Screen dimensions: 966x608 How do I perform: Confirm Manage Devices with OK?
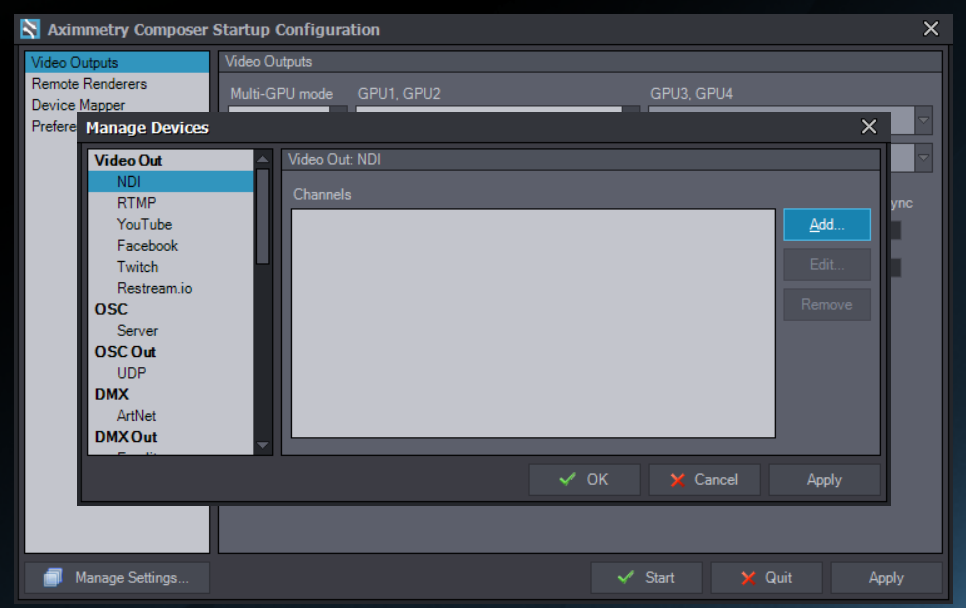[x=584, y=479]
